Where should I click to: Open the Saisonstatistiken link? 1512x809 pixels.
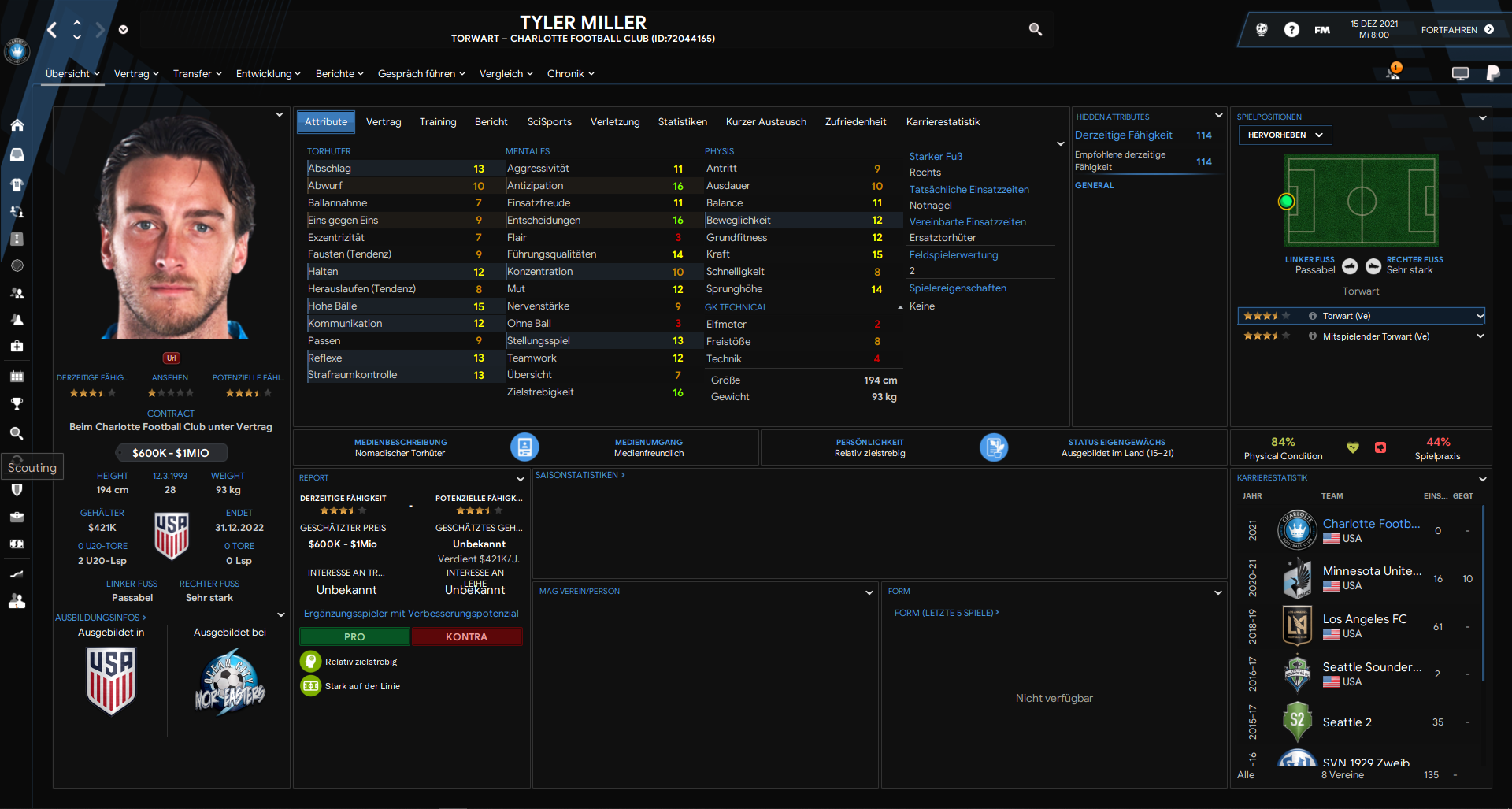[580, 475]
